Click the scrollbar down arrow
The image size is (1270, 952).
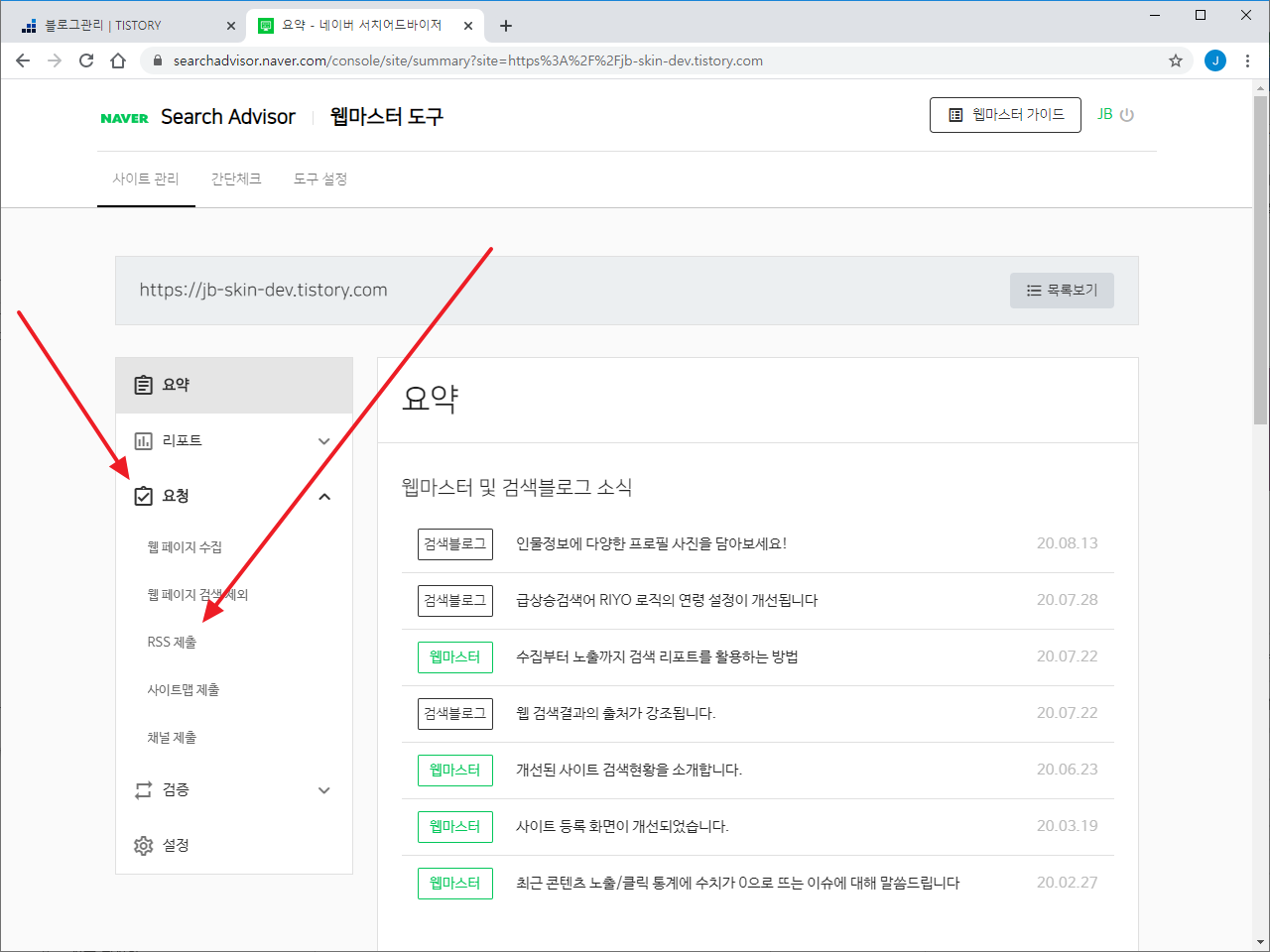coord(1260,942)
